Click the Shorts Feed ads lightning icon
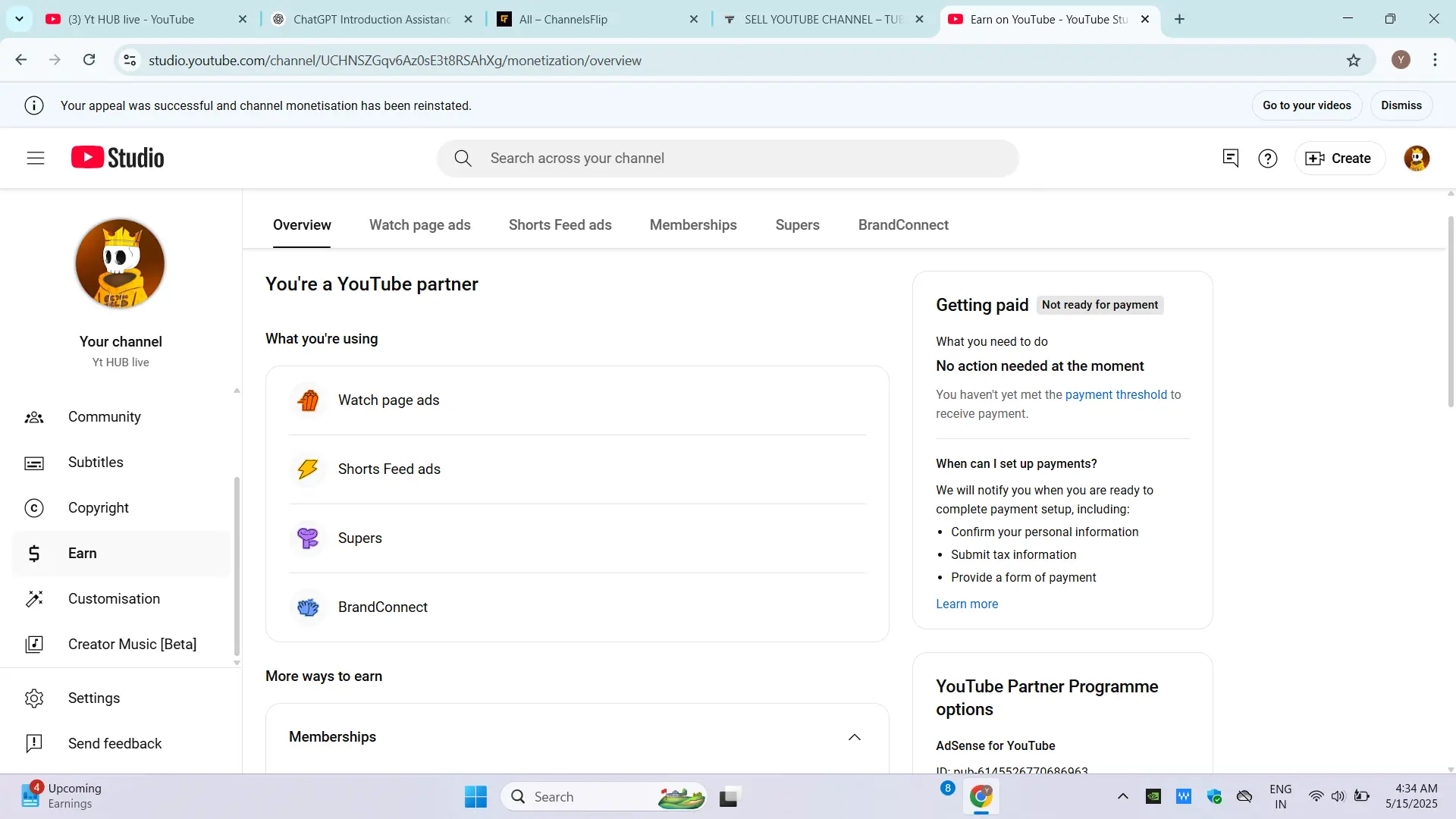1456x819 pixels. tap(308, 469)
